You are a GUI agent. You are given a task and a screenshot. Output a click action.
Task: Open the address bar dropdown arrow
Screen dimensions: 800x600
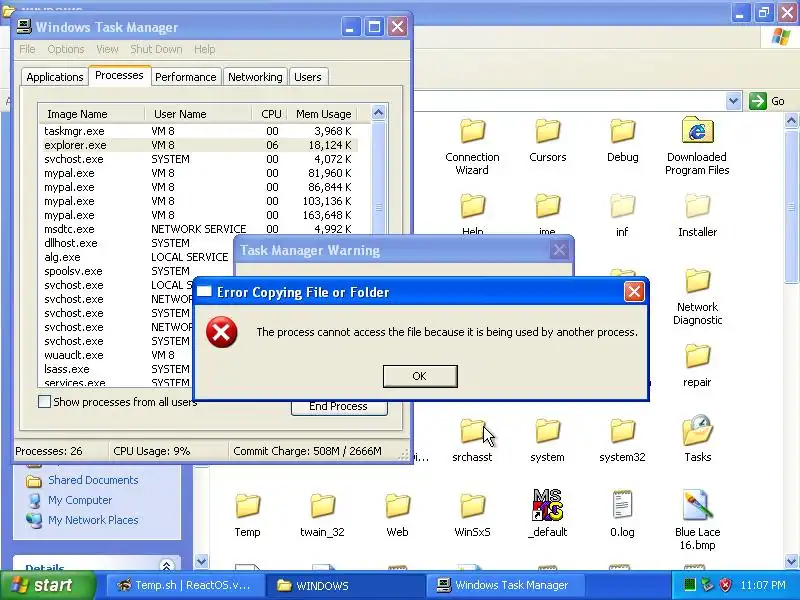coord(733,101)
